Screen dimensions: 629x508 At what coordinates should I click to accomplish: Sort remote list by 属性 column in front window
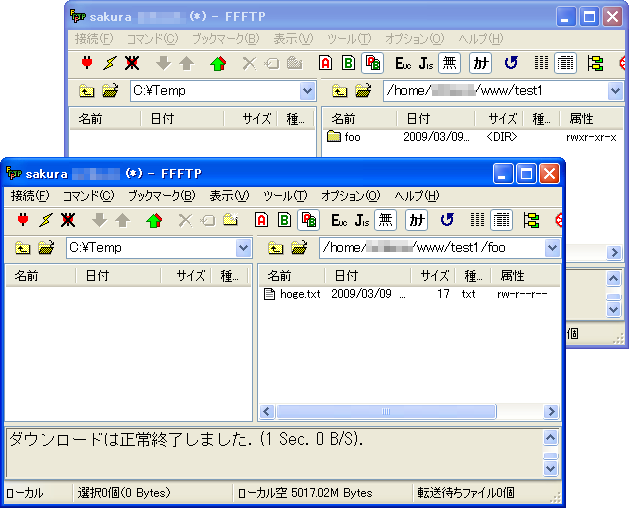click(526, 276)
